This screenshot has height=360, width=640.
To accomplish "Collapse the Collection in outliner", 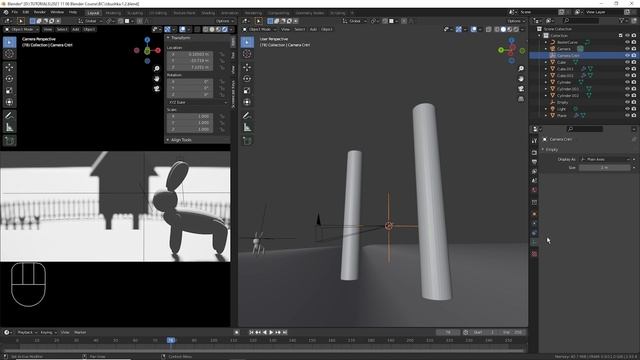I will coord(540,36).
